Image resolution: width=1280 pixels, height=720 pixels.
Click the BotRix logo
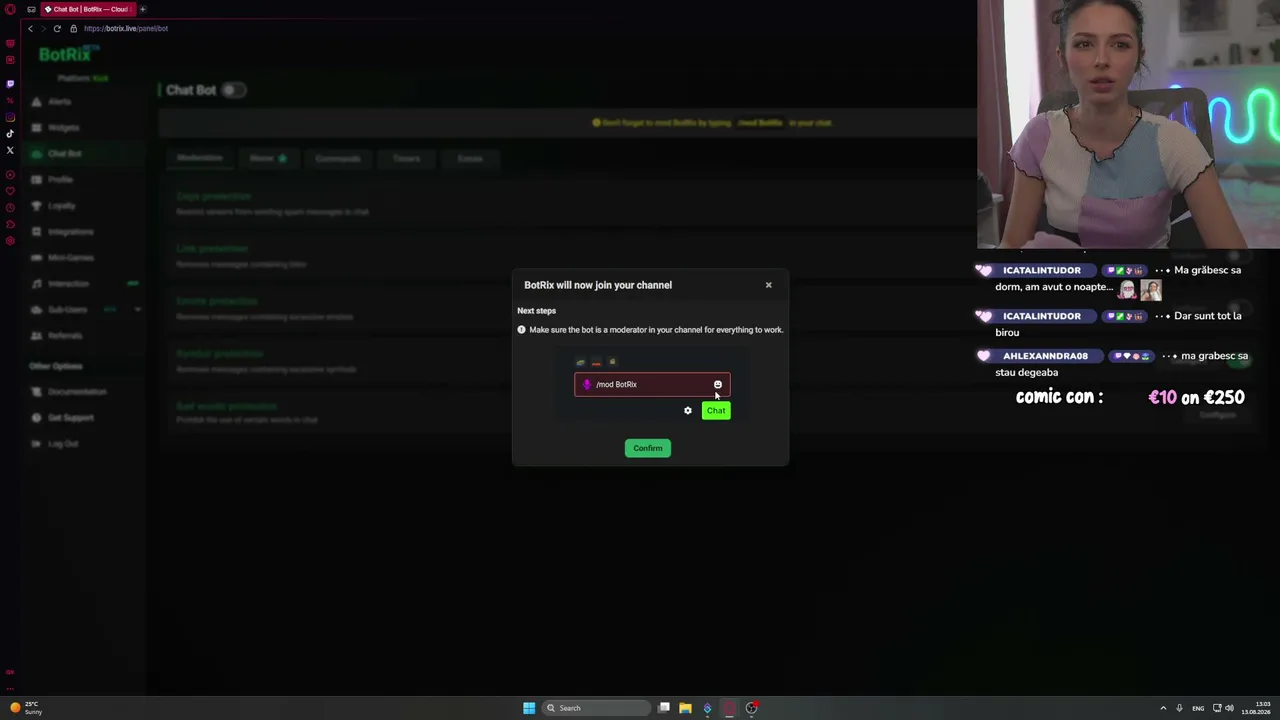[65, 55]
